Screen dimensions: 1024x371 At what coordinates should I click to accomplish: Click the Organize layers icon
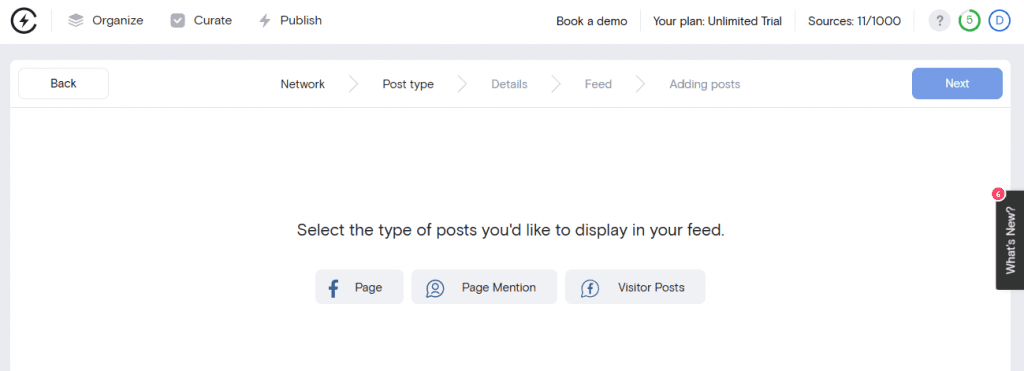point(76,21)
